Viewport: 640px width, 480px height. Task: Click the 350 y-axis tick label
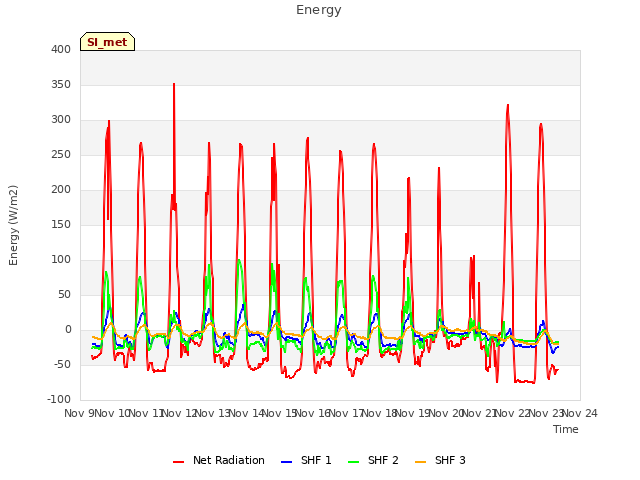(x=61, y=85)
